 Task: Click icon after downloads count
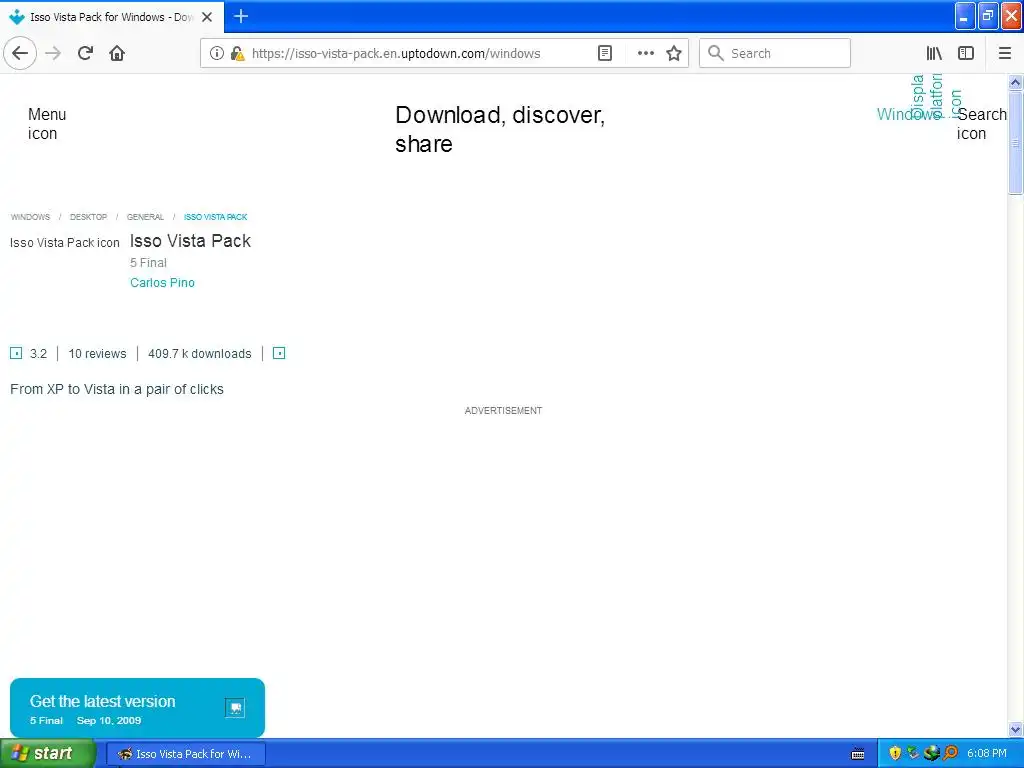pos(279,353)
